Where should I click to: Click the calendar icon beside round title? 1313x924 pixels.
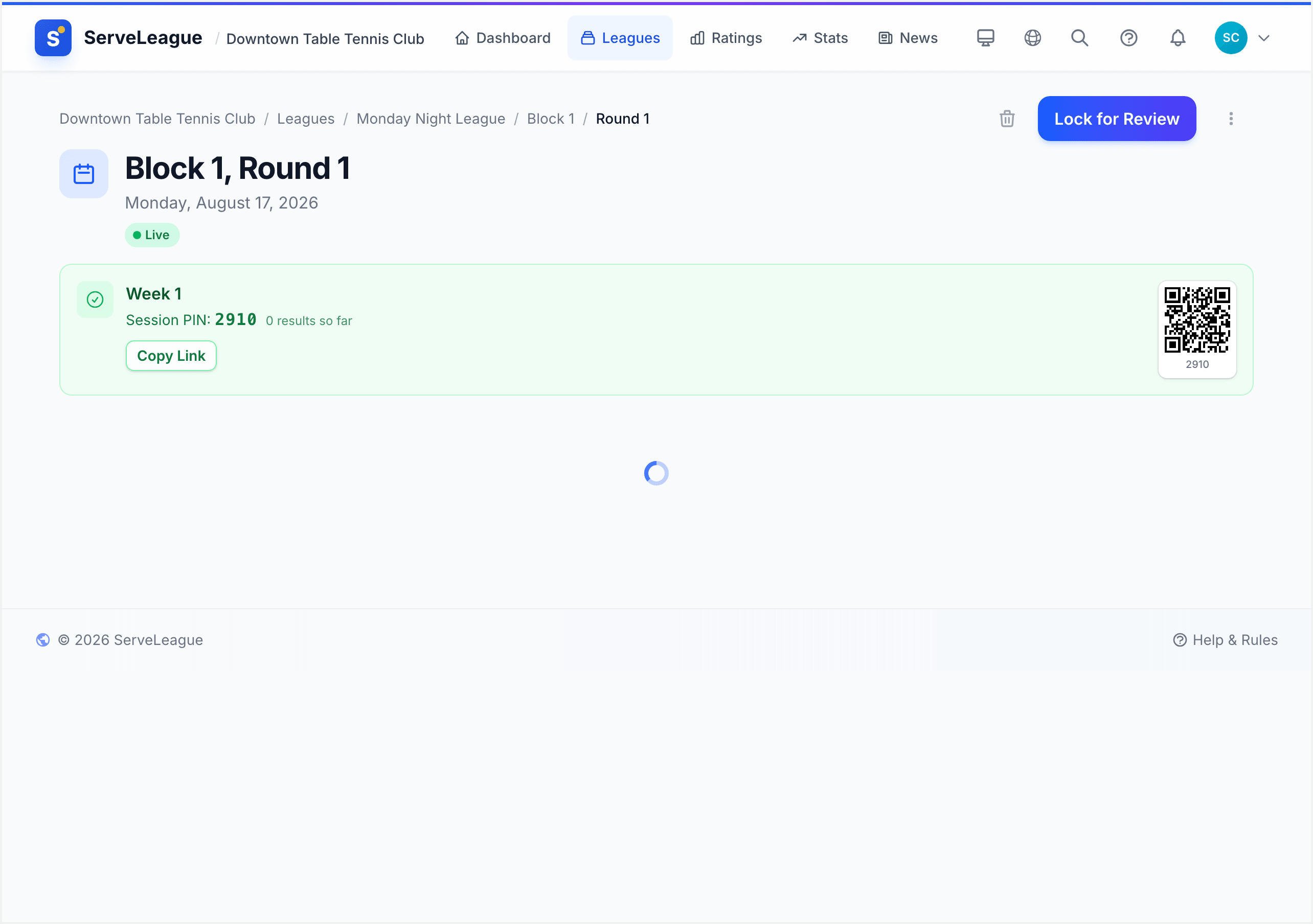pos(84,174)
